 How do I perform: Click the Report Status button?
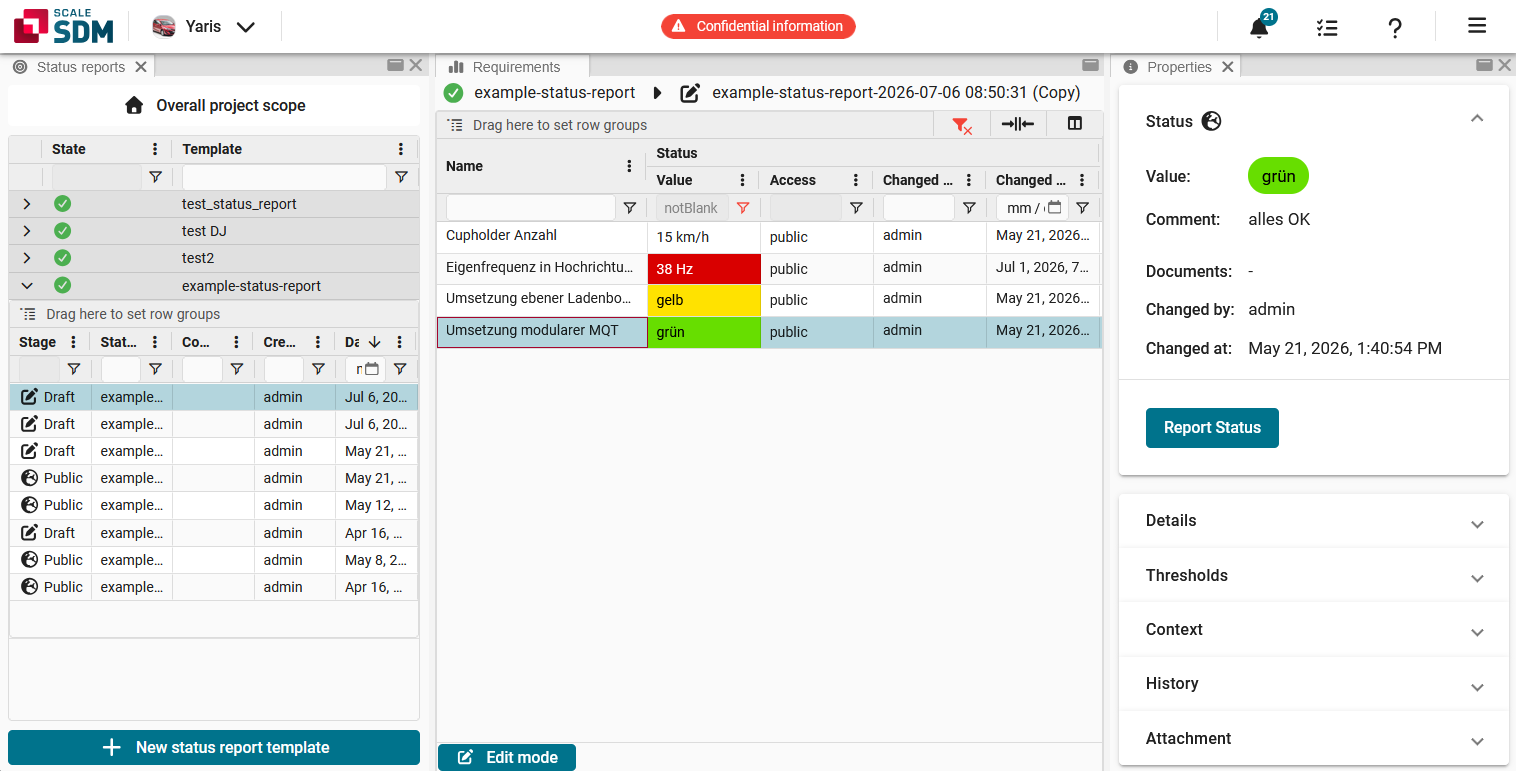(1212, 428)
